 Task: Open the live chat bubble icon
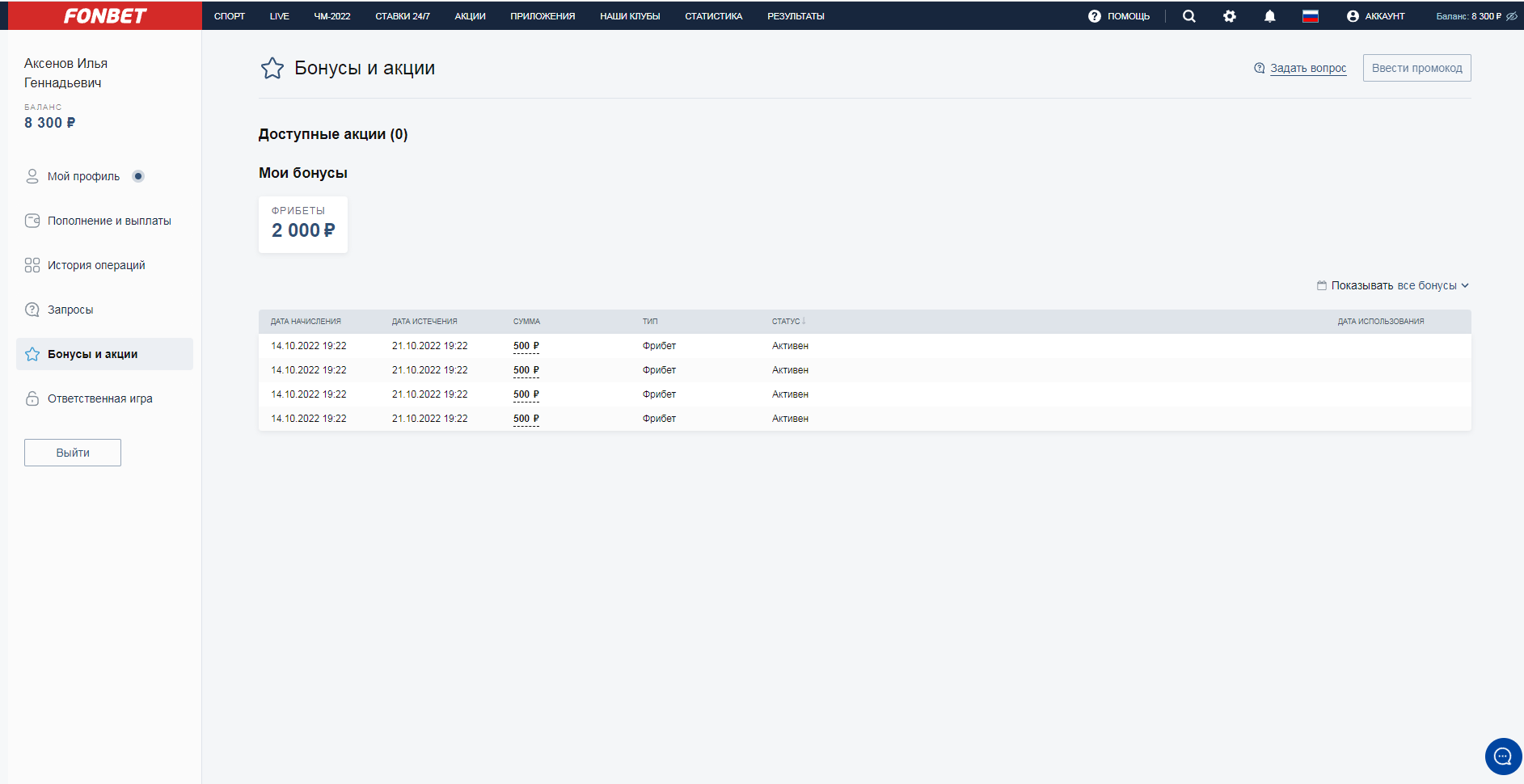[1503, 757]
